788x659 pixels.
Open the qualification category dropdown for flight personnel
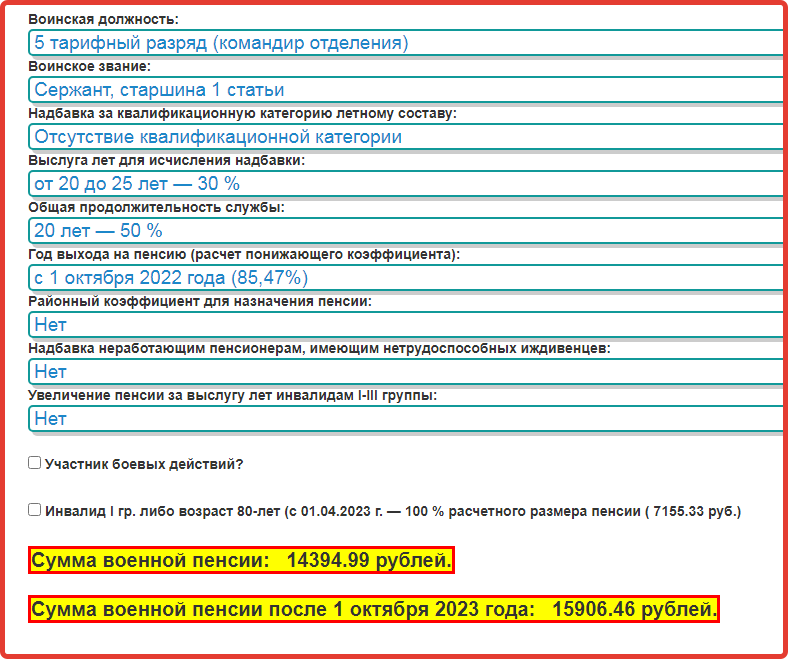pos(406,137)
